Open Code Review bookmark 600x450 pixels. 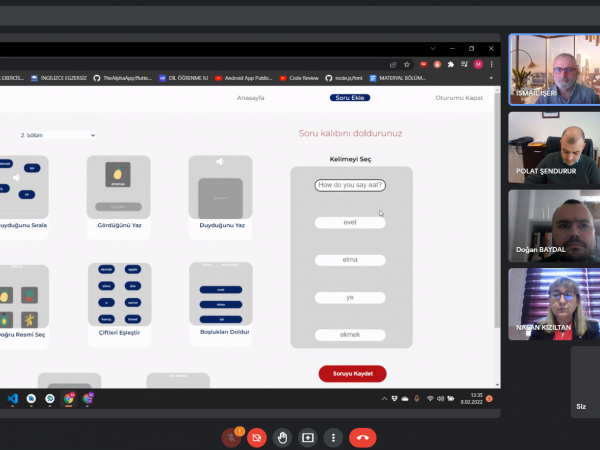point(299,78)
